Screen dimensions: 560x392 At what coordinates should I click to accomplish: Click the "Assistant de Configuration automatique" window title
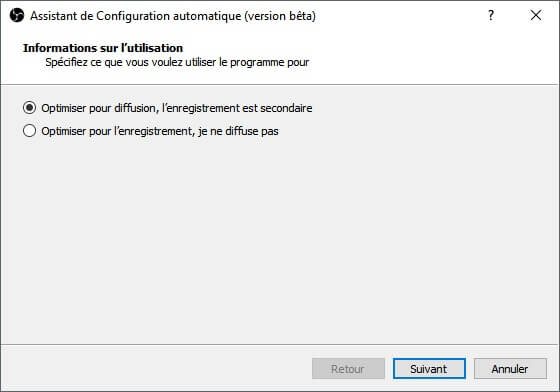pyautogui.click(x=136, y=16)
